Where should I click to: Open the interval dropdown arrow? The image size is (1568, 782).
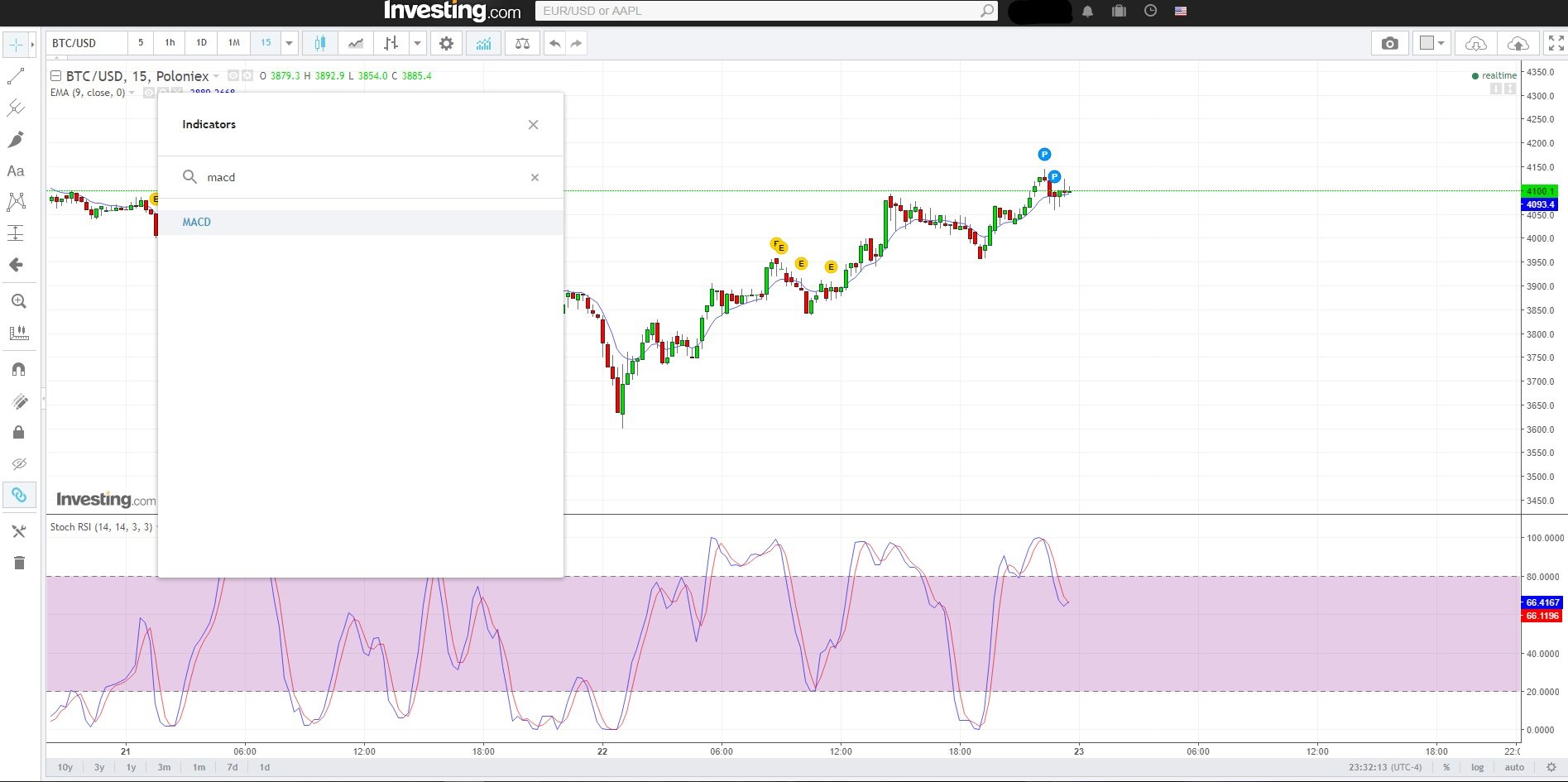click(289, 43)
